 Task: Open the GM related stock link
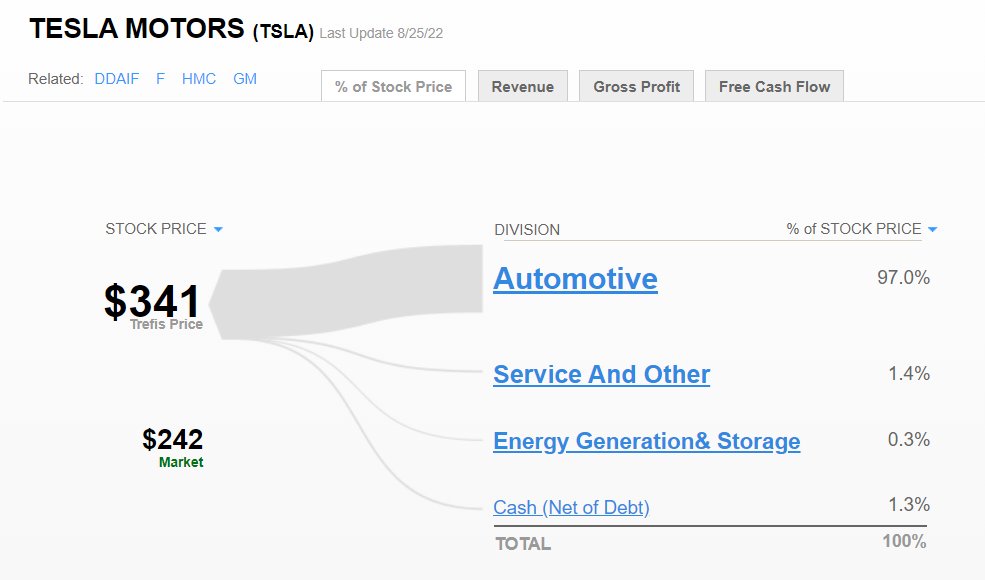245,79
